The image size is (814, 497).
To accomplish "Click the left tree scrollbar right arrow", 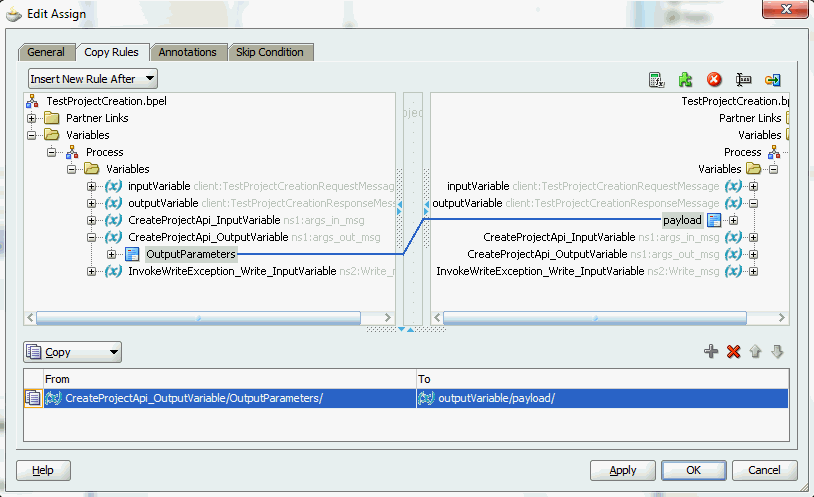I will pos(387,317).
